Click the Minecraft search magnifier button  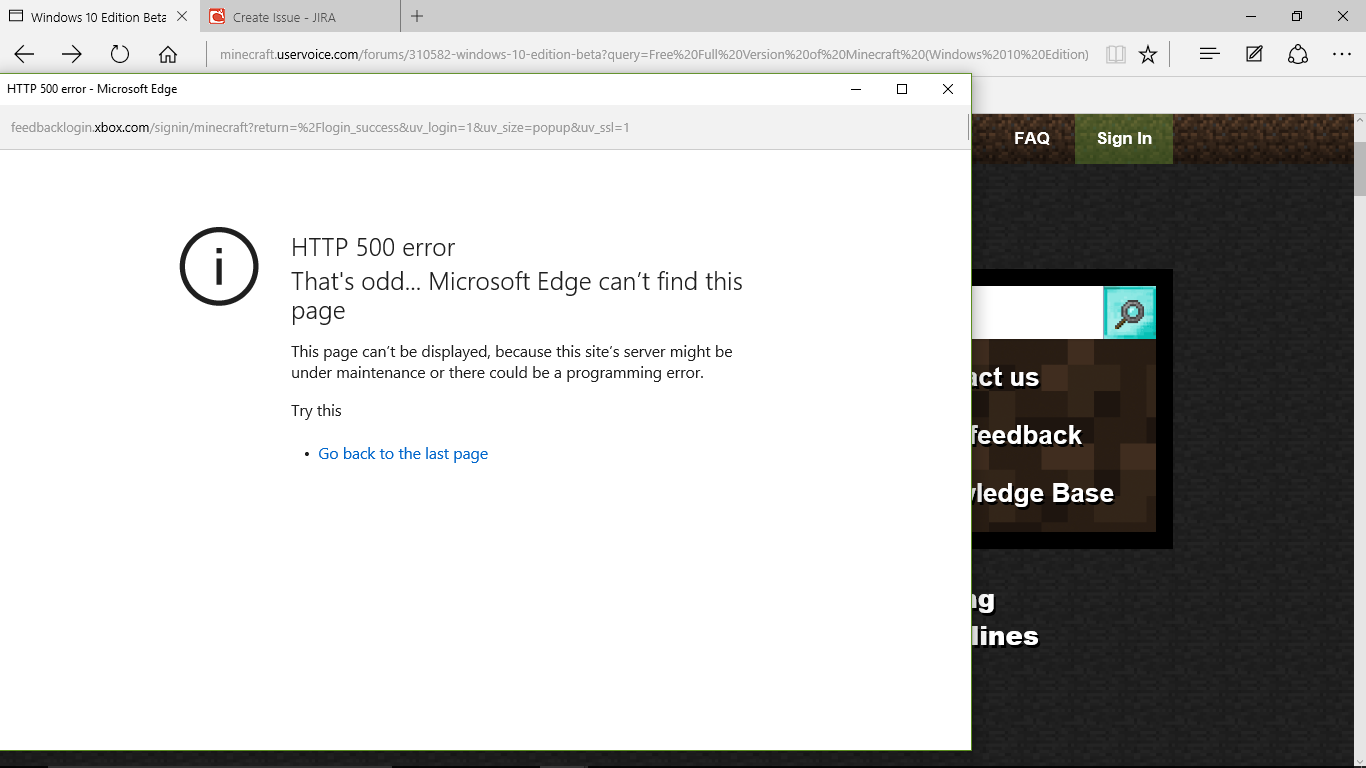coord(1129,313)
